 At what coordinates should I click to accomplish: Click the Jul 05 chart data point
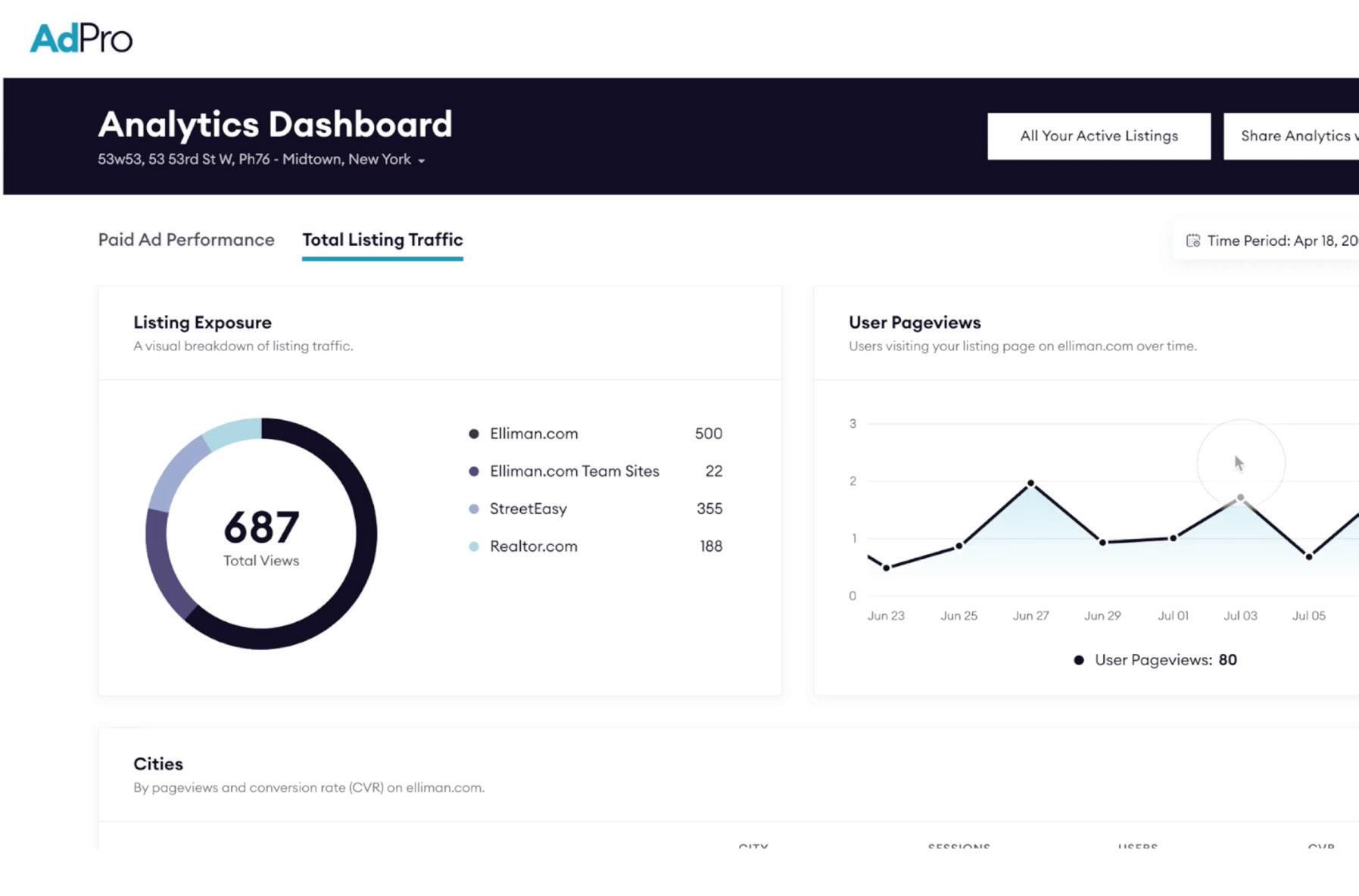[1309, 556]
